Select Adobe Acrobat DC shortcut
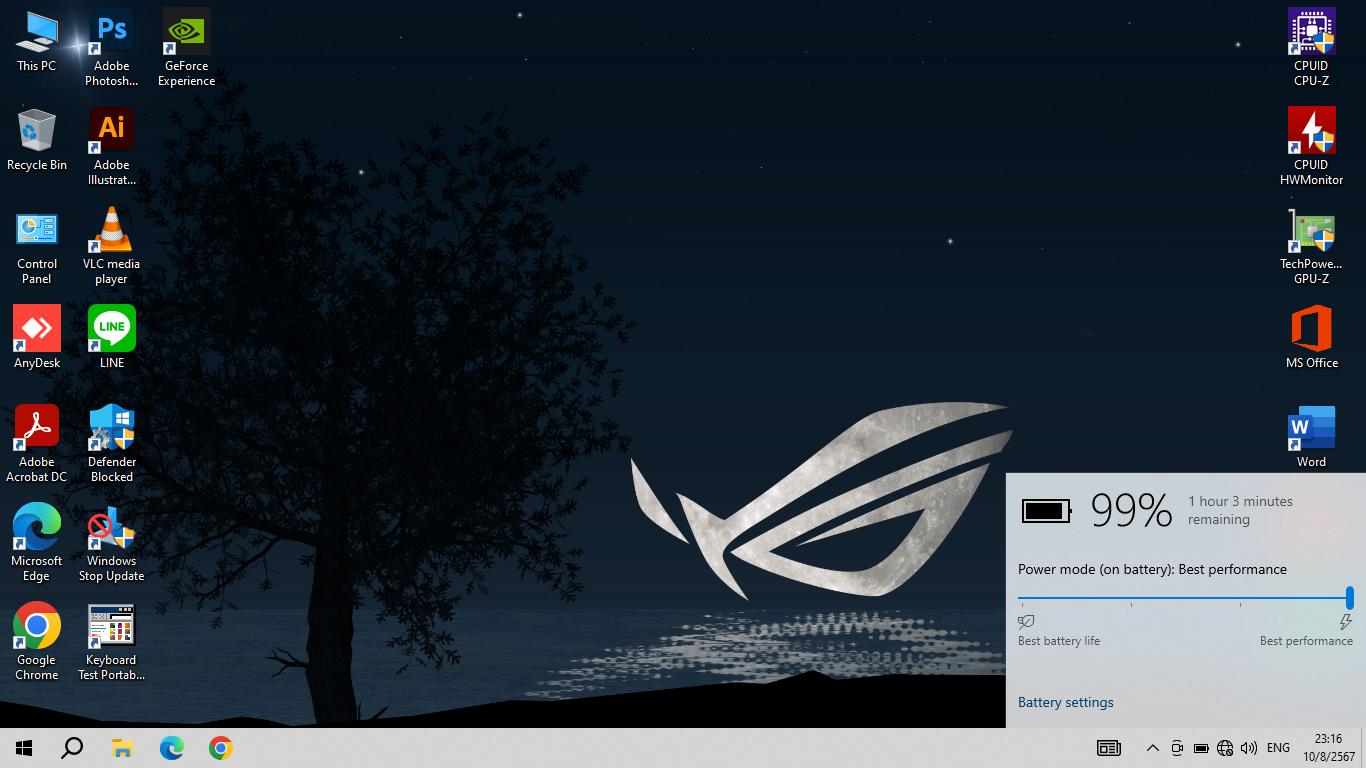 click(x=37, y=443)
